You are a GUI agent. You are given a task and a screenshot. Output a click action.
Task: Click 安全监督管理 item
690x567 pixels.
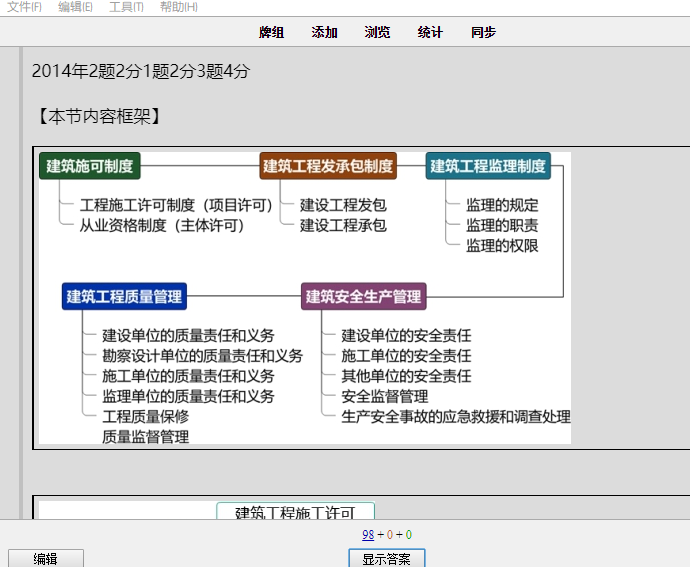coord(385,396)
